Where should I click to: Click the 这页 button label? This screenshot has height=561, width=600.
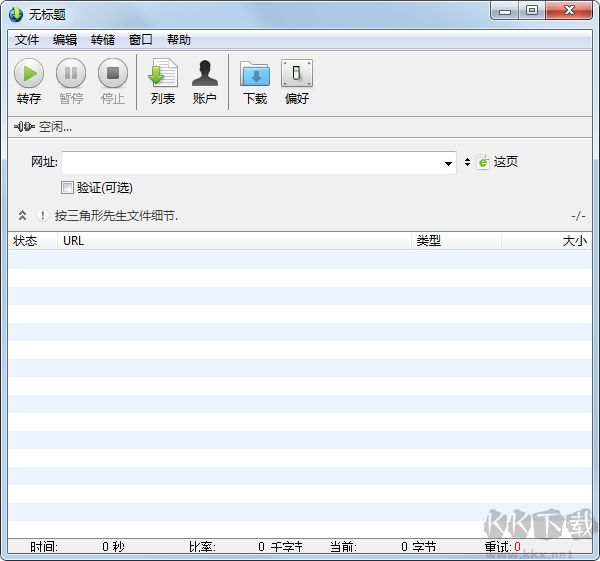pyautogui.click(x=506, y=162)
